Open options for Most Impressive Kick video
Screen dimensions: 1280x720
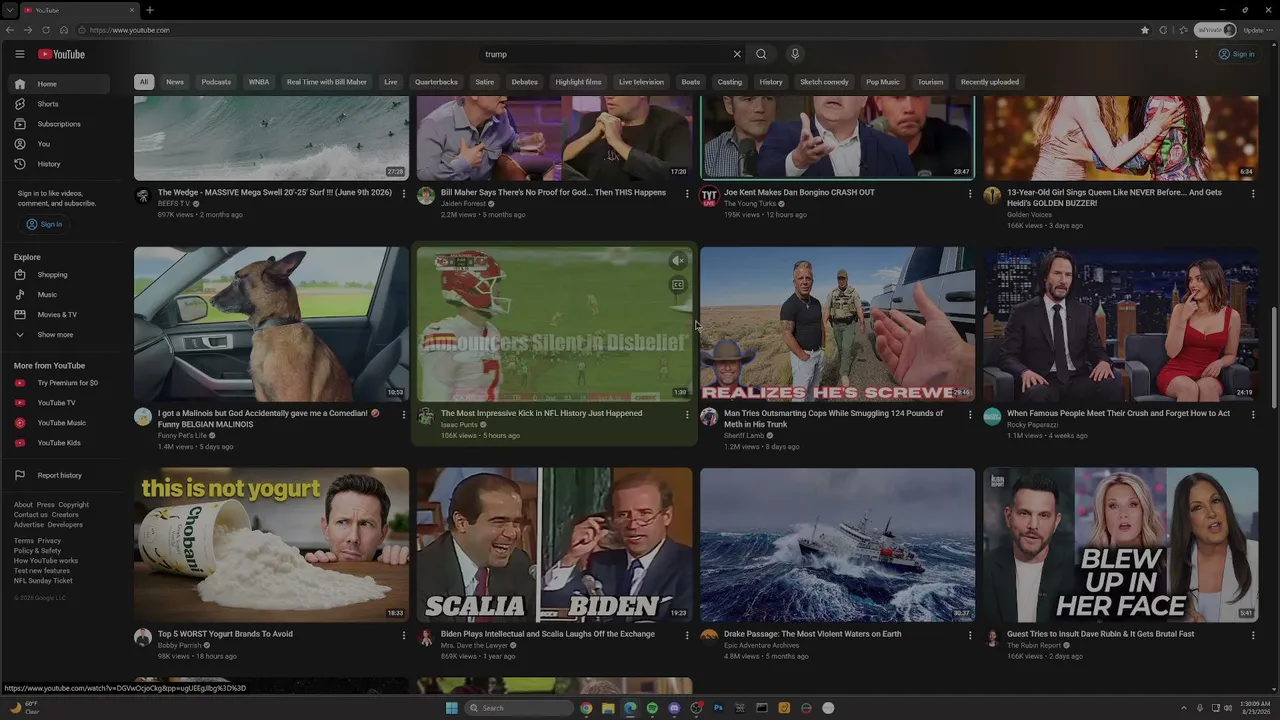(687, 415)
